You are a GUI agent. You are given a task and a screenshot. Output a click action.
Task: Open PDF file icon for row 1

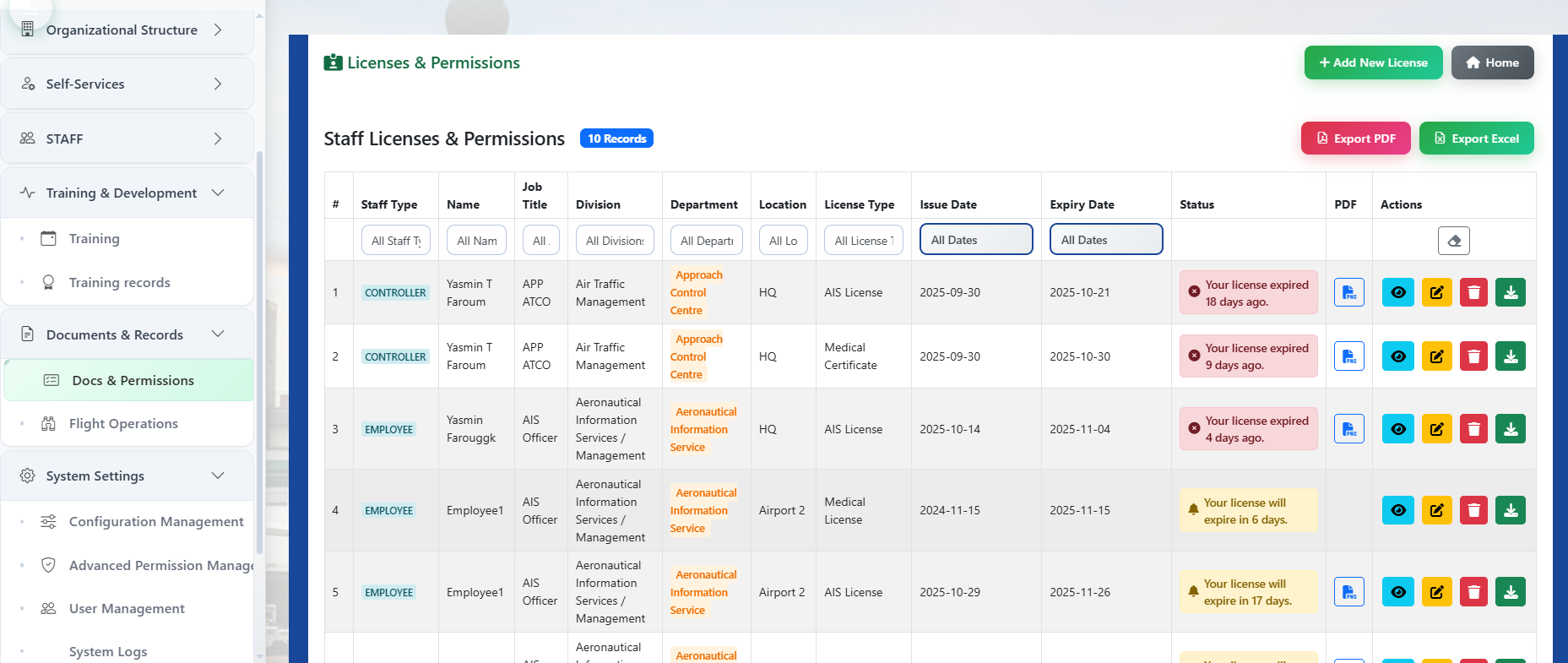pyautogui.click(x=1348, y=292)
